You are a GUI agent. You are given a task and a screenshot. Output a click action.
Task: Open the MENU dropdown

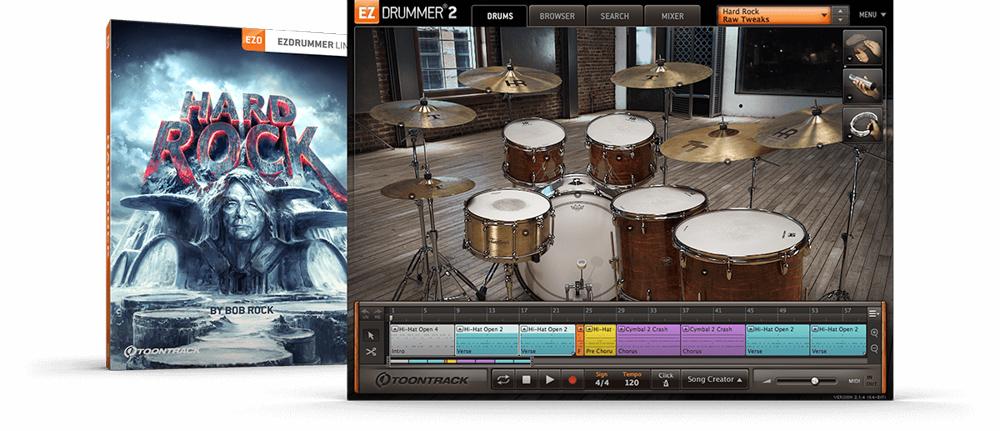click(x=872, y=15)
